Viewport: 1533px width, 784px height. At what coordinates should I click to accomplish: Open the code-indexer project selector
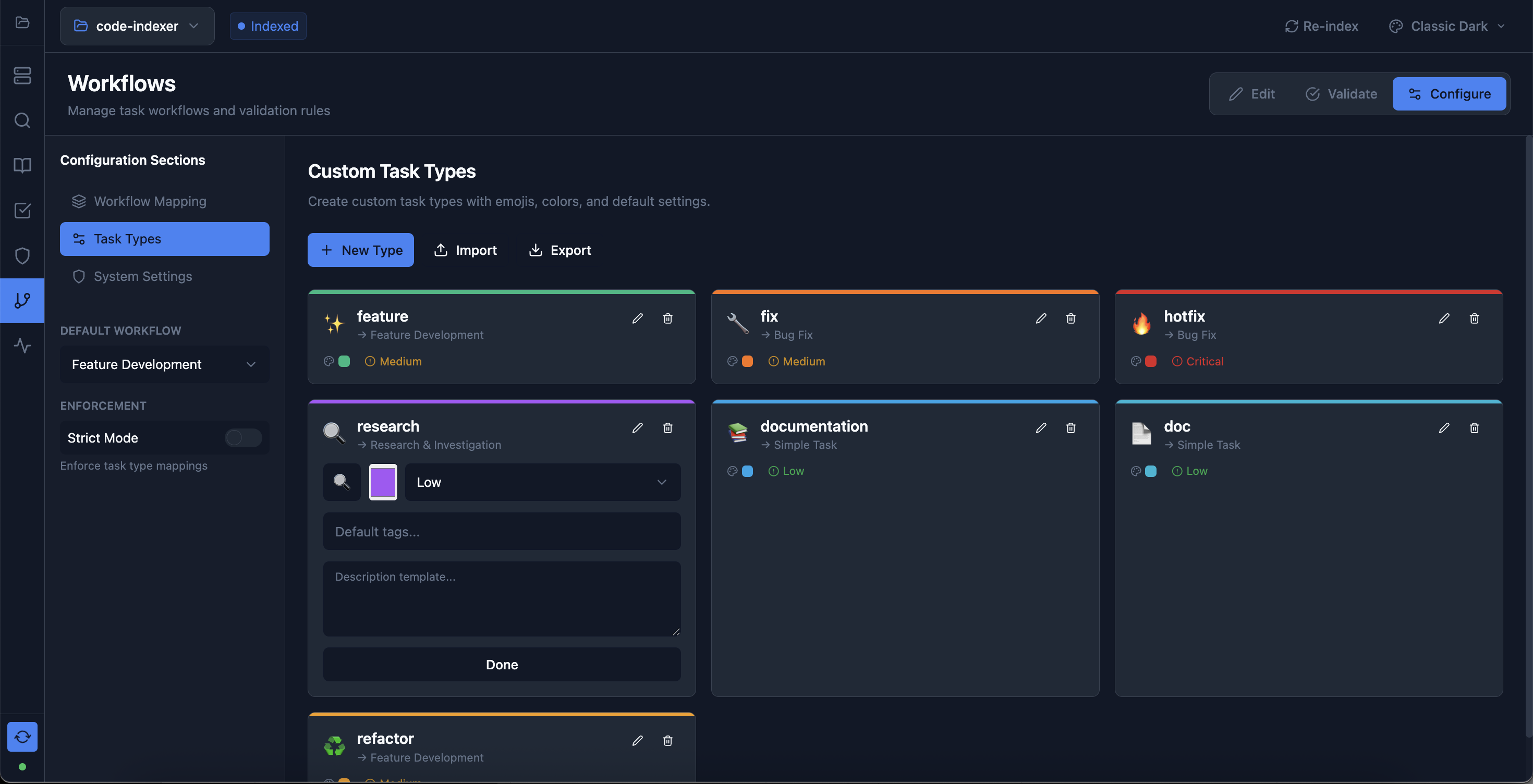point(137,26)
